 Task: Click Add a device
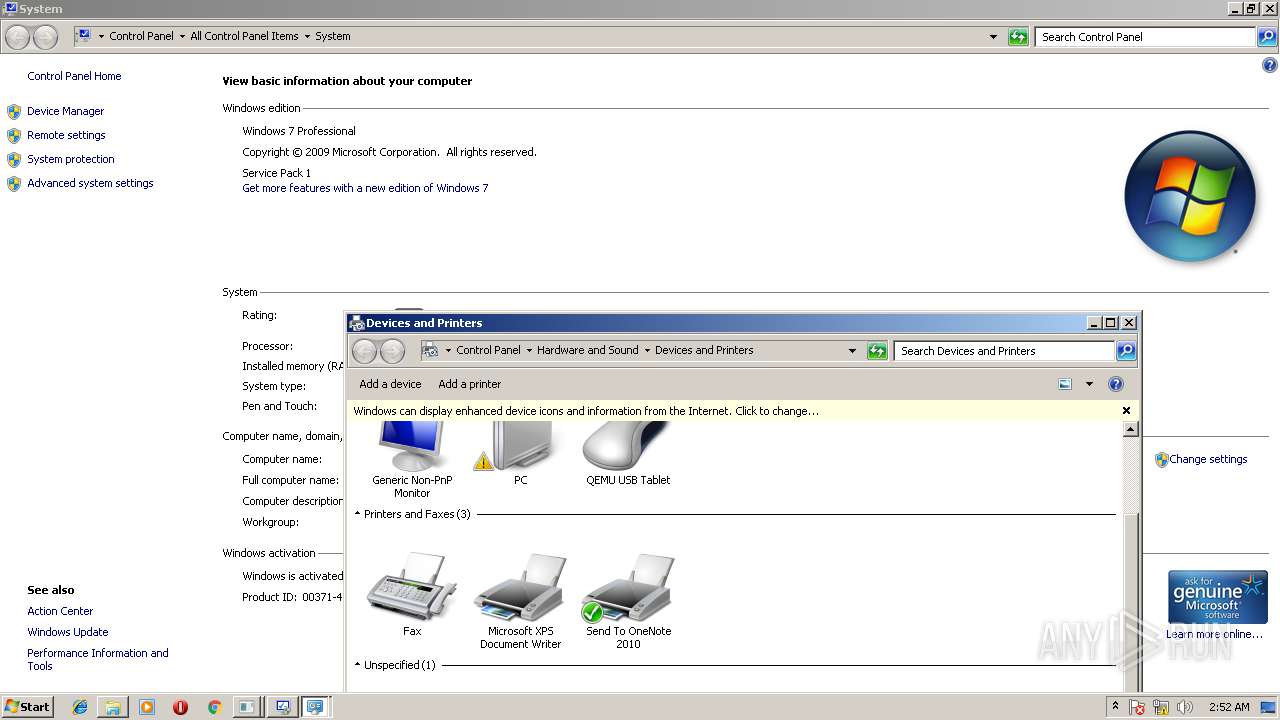pyautogui.click(x=390, y=384)
